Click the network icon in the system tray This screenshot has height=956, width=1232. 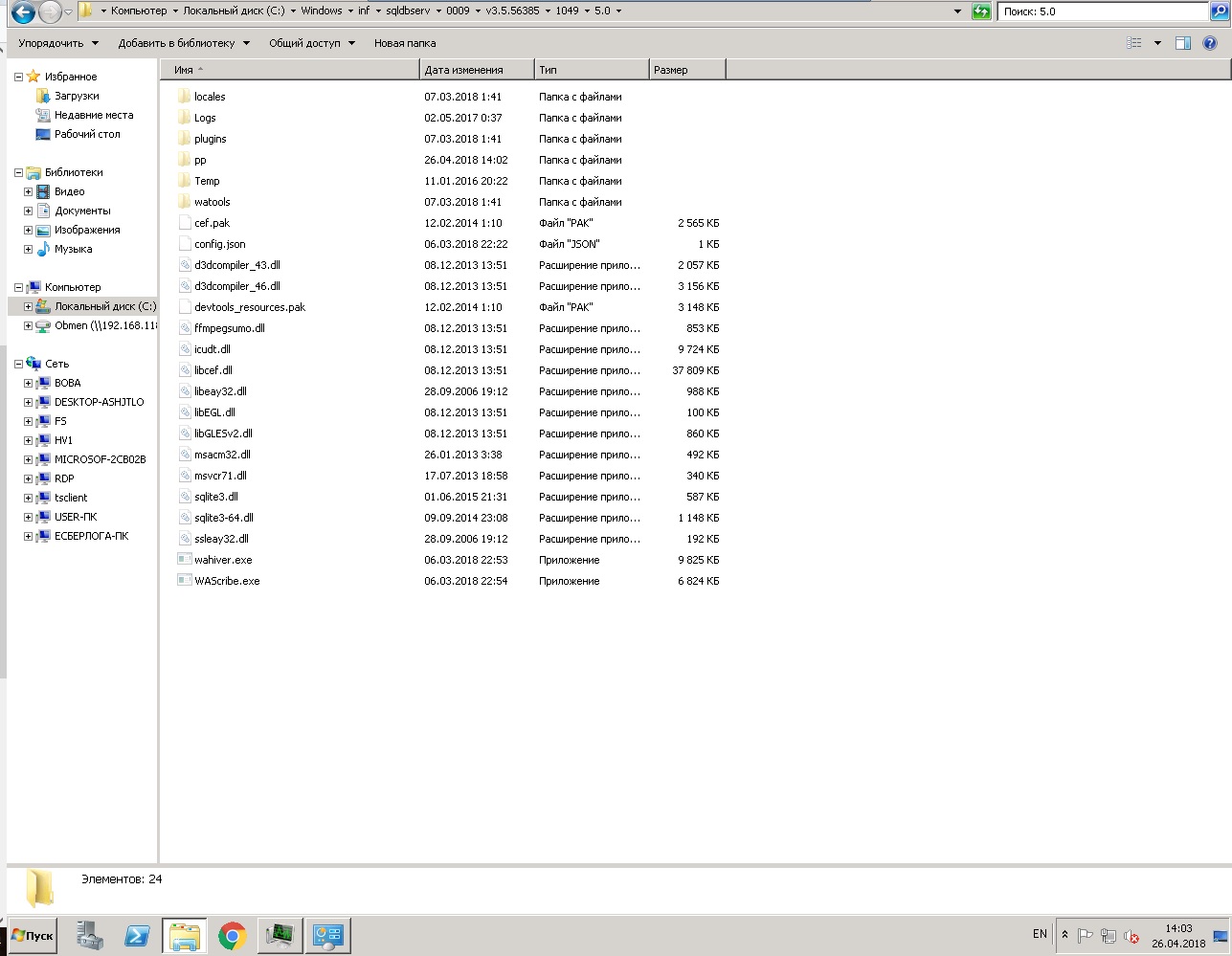(1109, 936)
